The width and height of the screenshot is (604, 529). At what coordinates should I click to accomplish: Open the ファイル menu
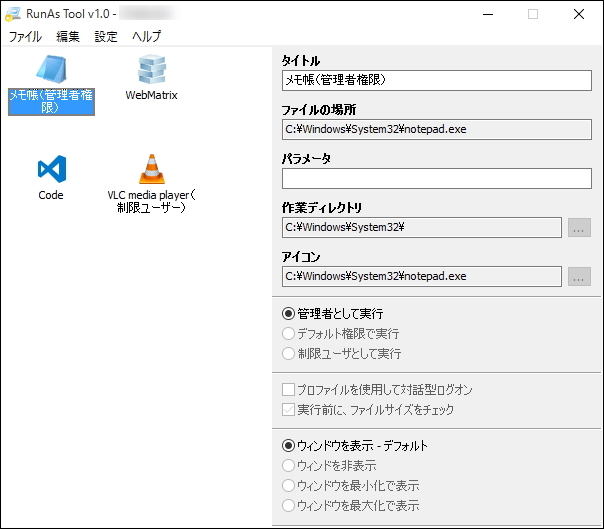(25, 37)
